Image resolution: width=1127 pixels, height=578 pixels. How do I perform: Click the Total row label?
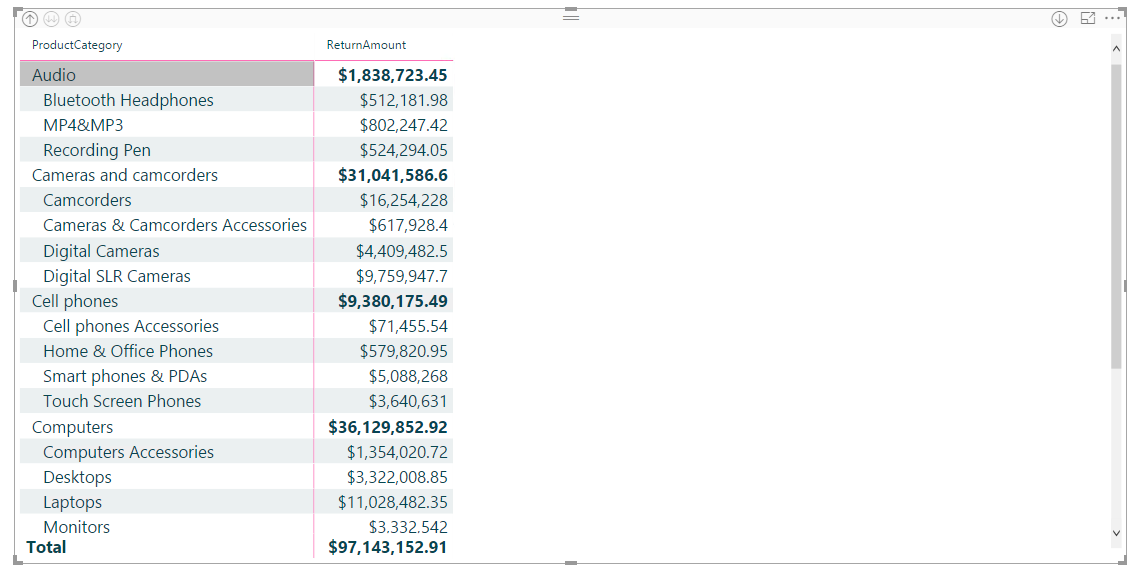46,547
